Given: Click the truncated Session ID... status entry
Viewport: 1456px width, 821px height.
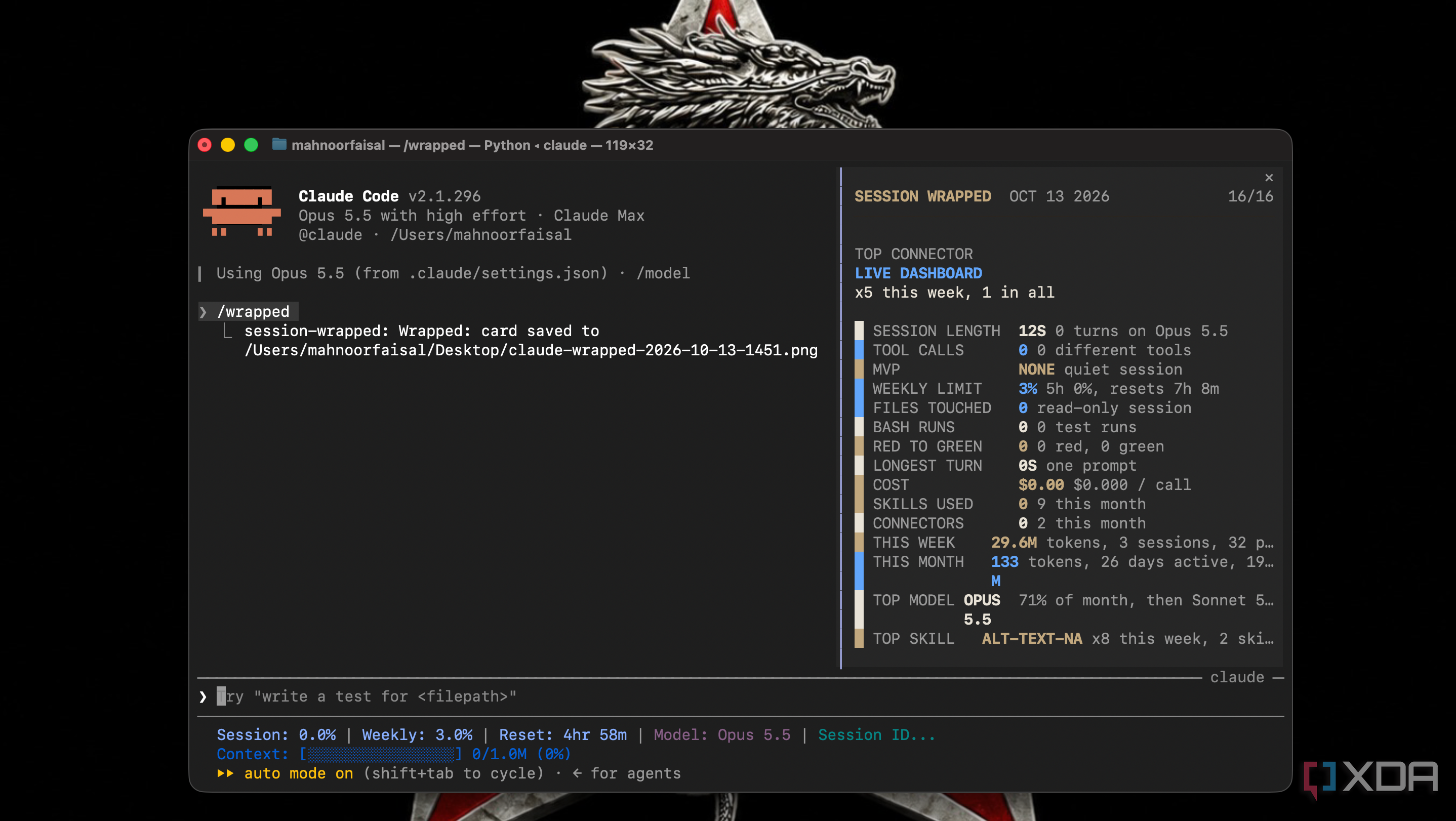Looking at the screenshot, I should [x=877, y=734].
